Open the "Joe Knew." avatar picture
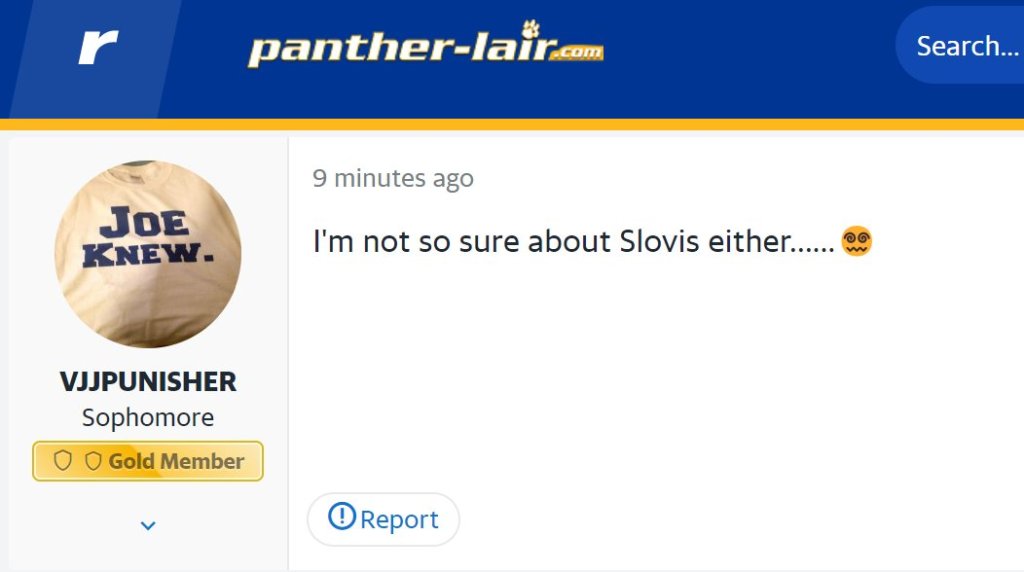 point(148,254)
